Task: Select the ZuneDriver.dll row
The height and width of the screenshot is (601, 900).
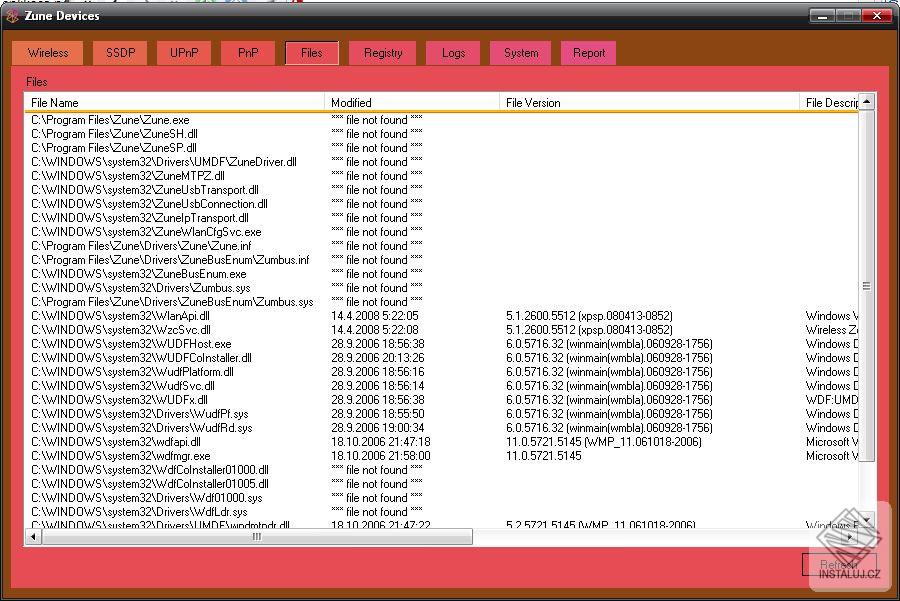Action: (x=442, y=162)
